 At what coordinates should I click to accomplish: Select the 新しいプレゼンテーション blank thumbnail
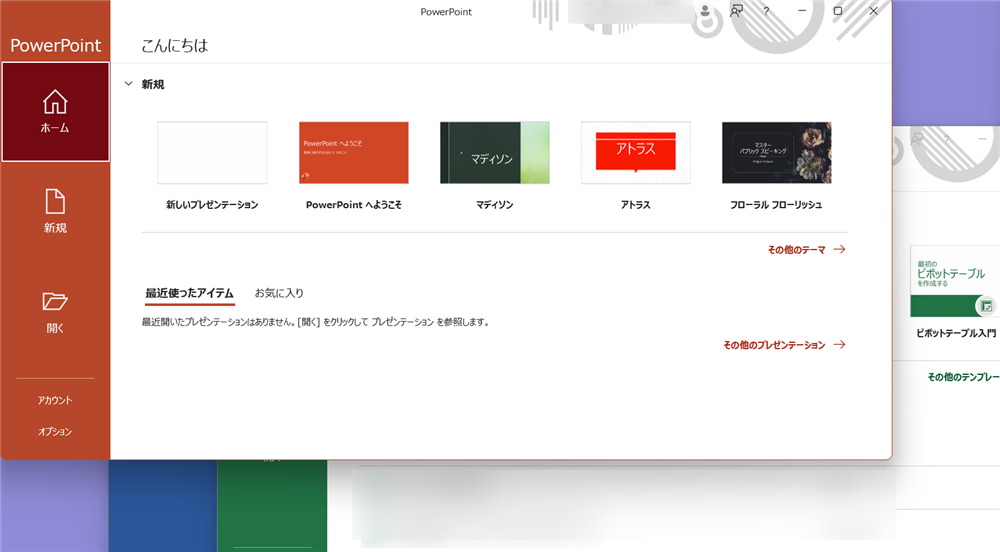[212, 152]
